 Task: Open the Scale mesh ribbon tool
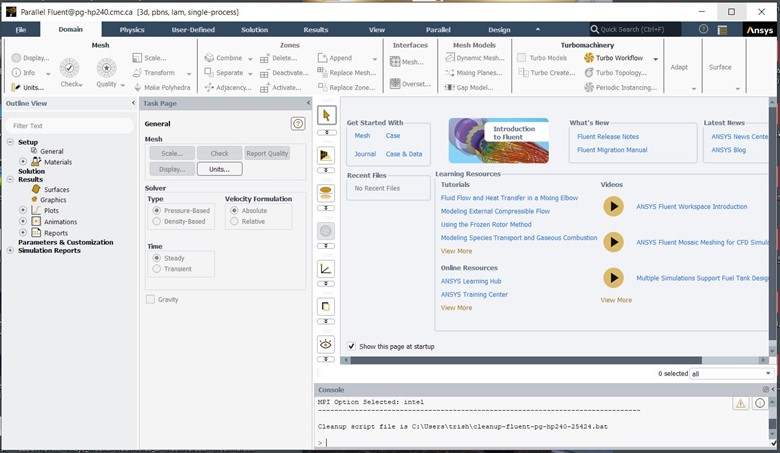coord(149,58)
